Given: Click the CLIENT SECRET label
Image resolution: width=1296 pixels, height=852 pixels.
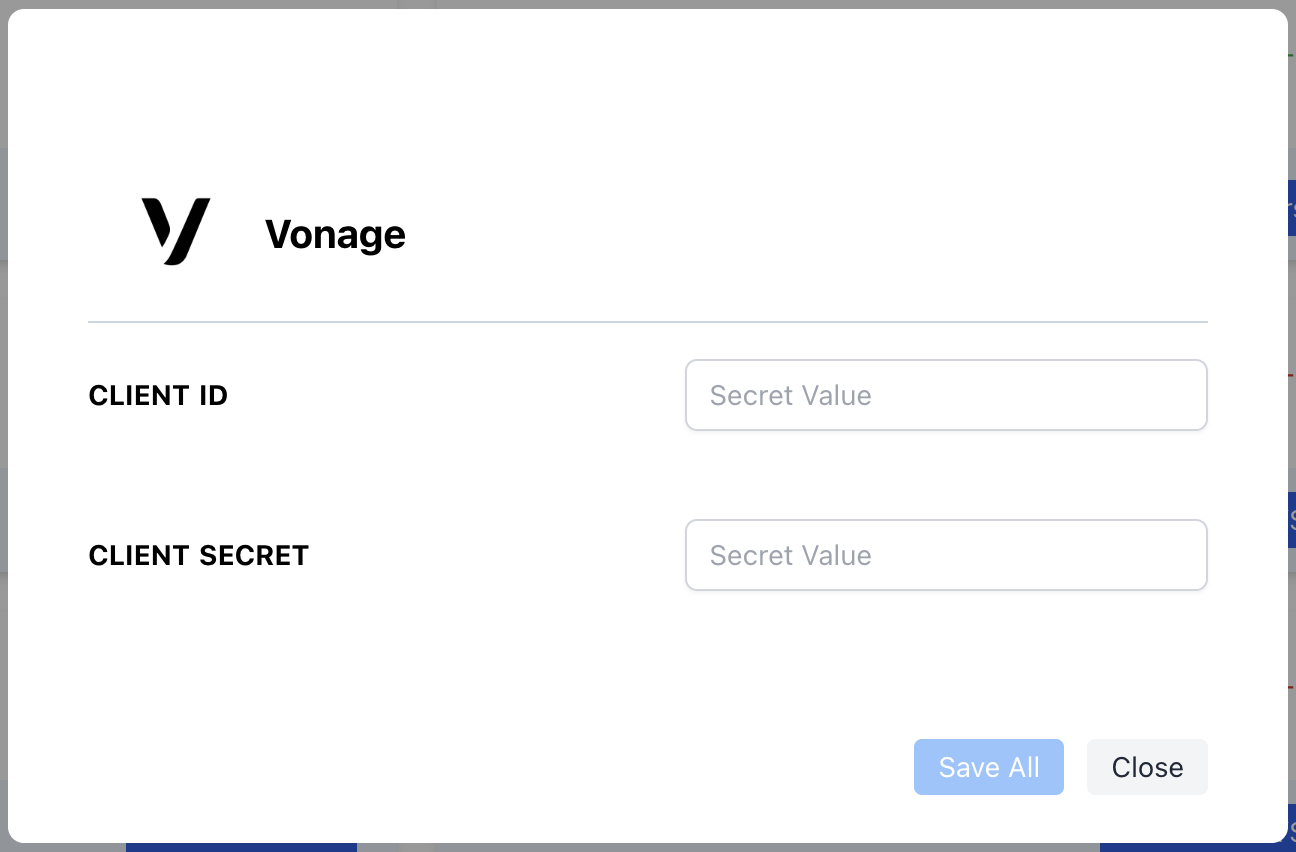Looking at the screenshot, I should tap(198, 555).
